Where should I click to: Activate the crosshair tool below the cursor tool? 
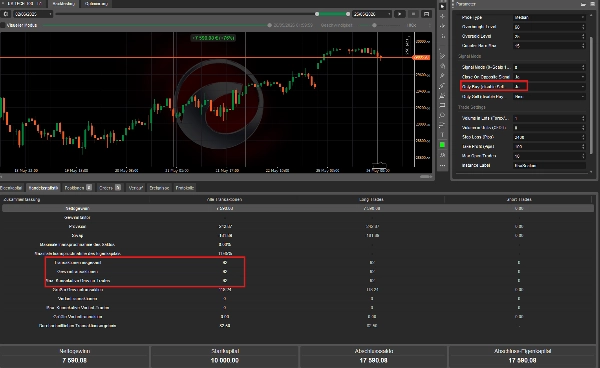point(442,16)
